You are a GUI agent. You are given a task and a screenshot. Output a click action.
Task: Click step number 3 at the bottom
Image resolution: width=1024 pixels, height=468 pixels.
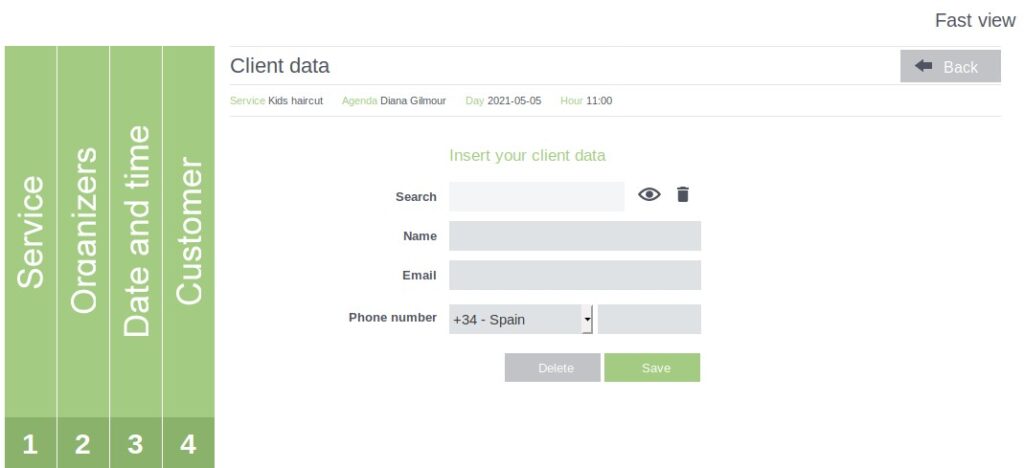136,443
